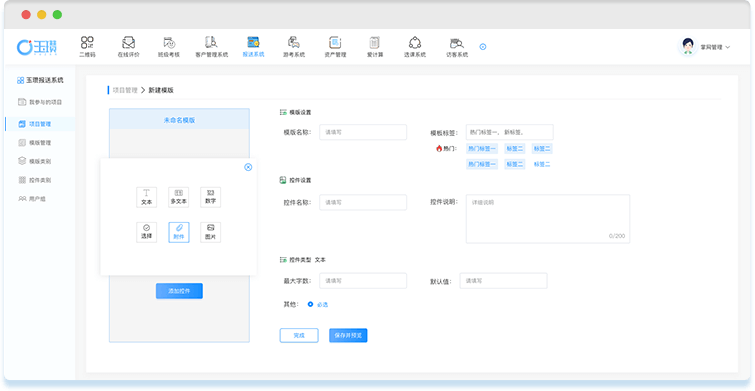This screenshot has height=391, width=755.
Task: Click the red flame 热门 icon
Action: click(439, 149)
